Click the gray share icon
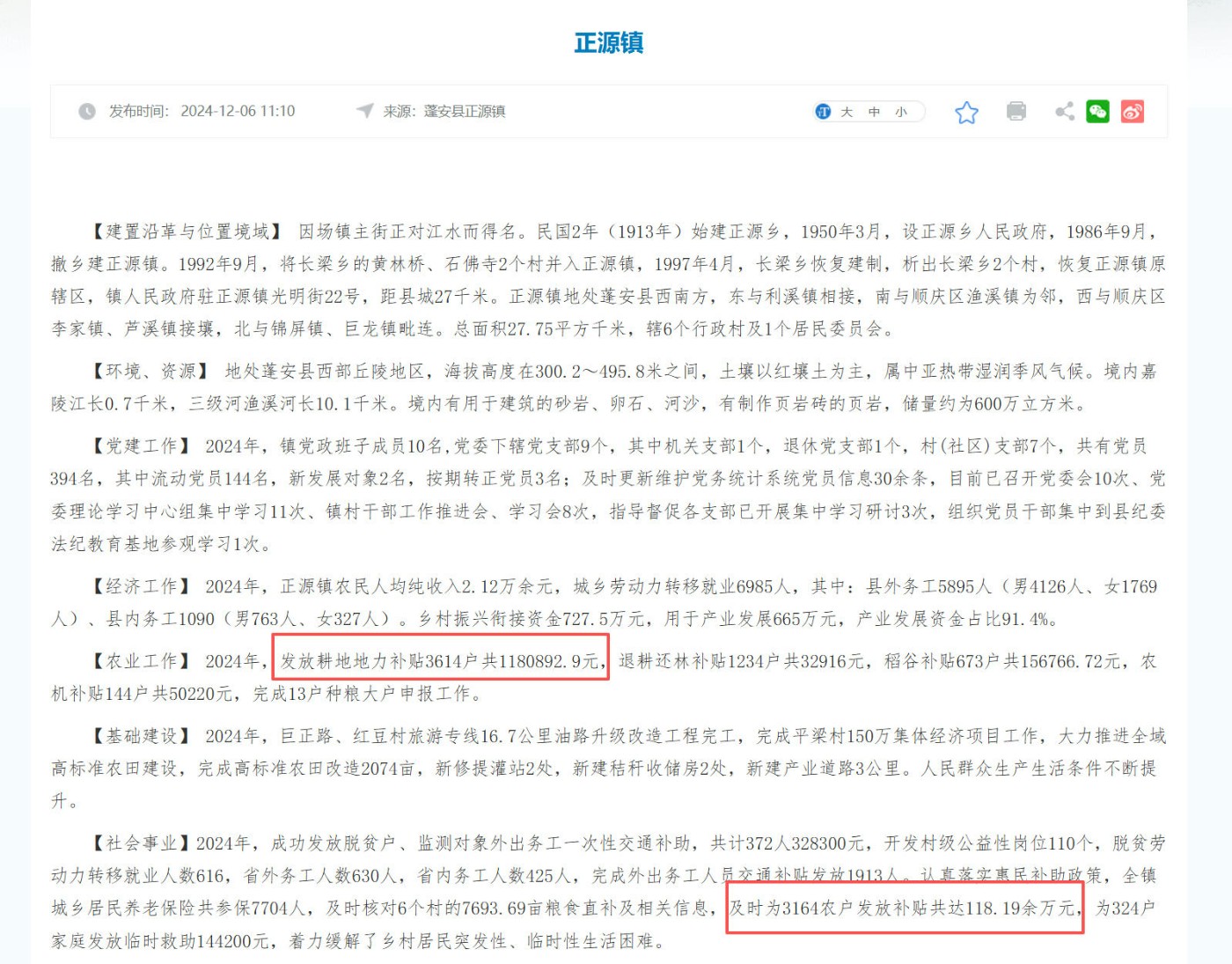Viewport: 1232px width, 964px height. (x=1065, y=111)
